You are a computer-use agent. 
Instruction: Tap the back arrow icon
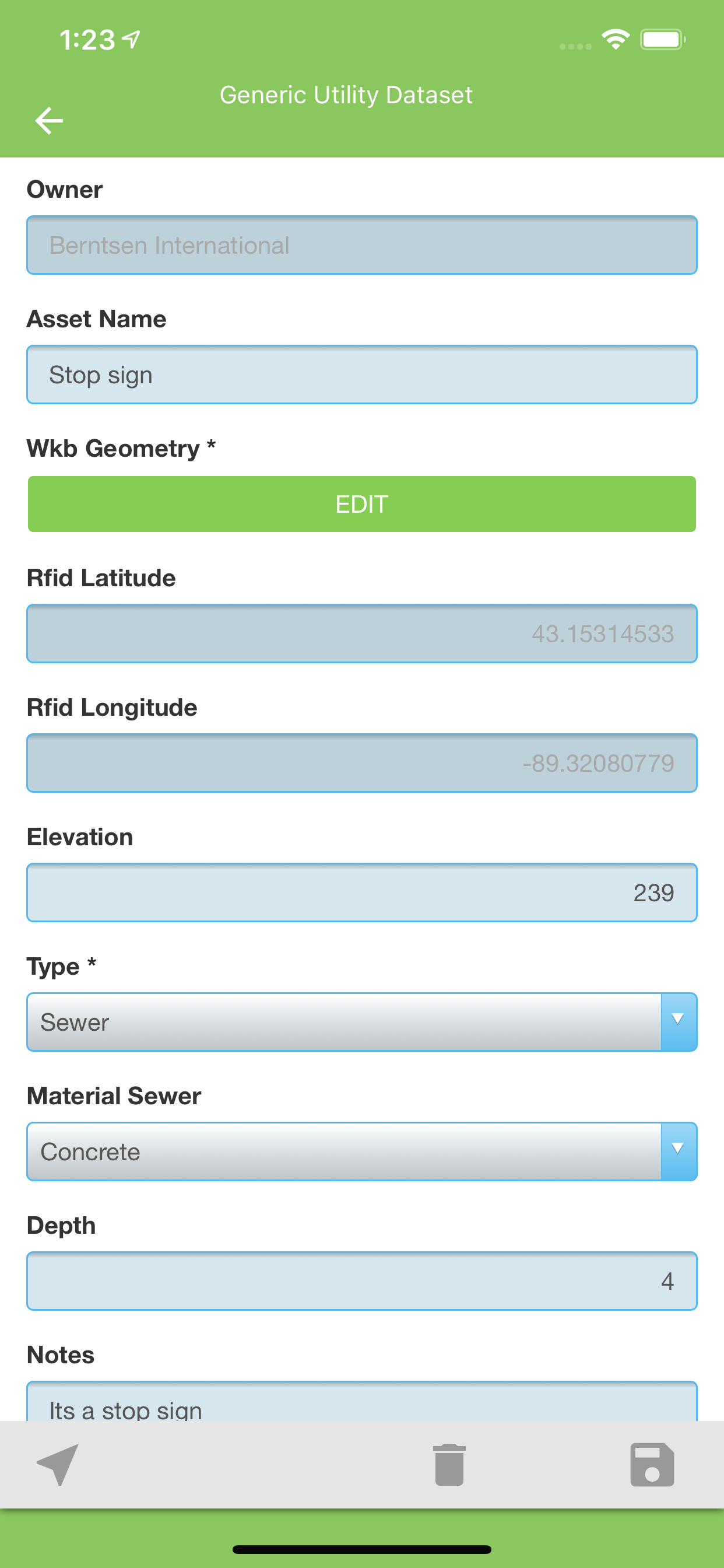click(48, 120)
